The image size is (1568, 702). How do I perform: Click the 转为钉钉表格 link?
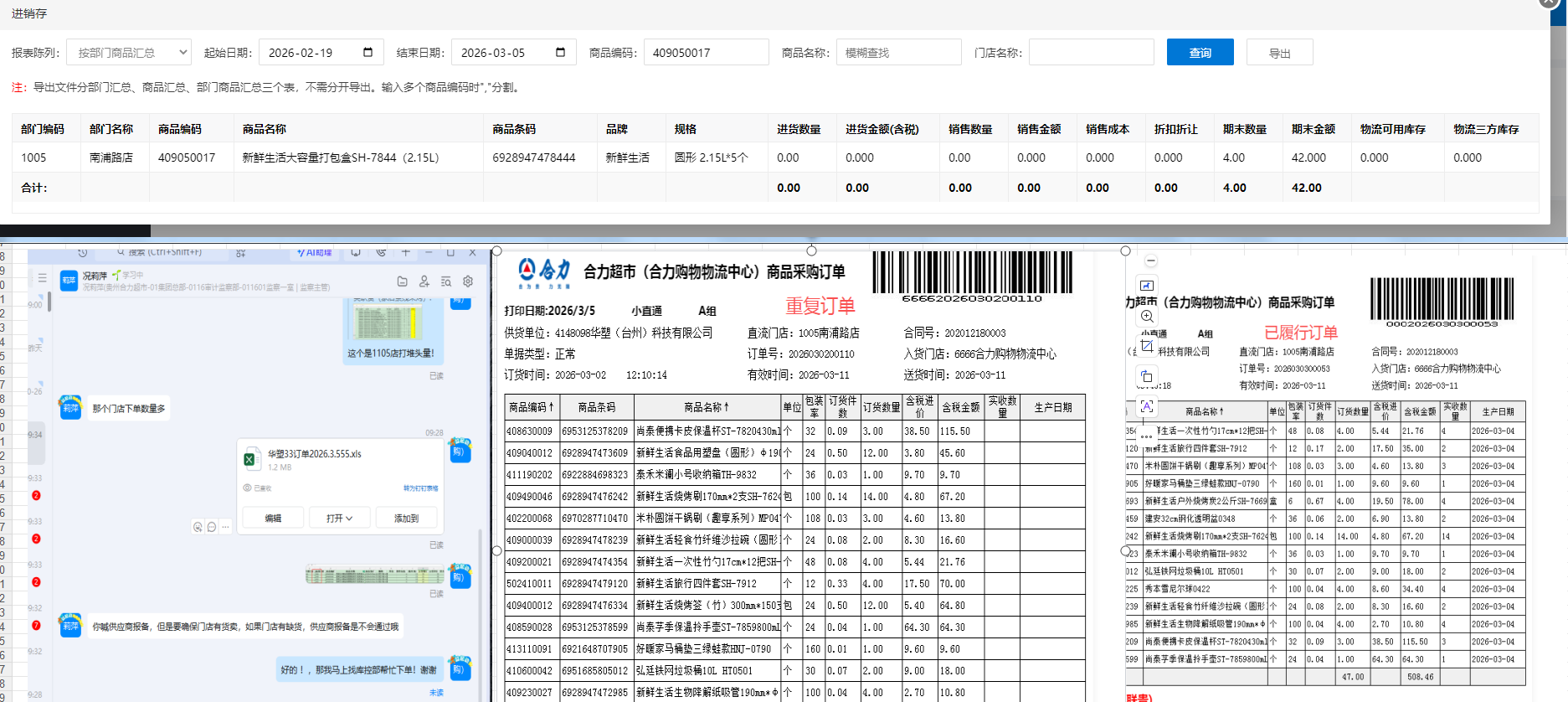(x=420, y=488)
